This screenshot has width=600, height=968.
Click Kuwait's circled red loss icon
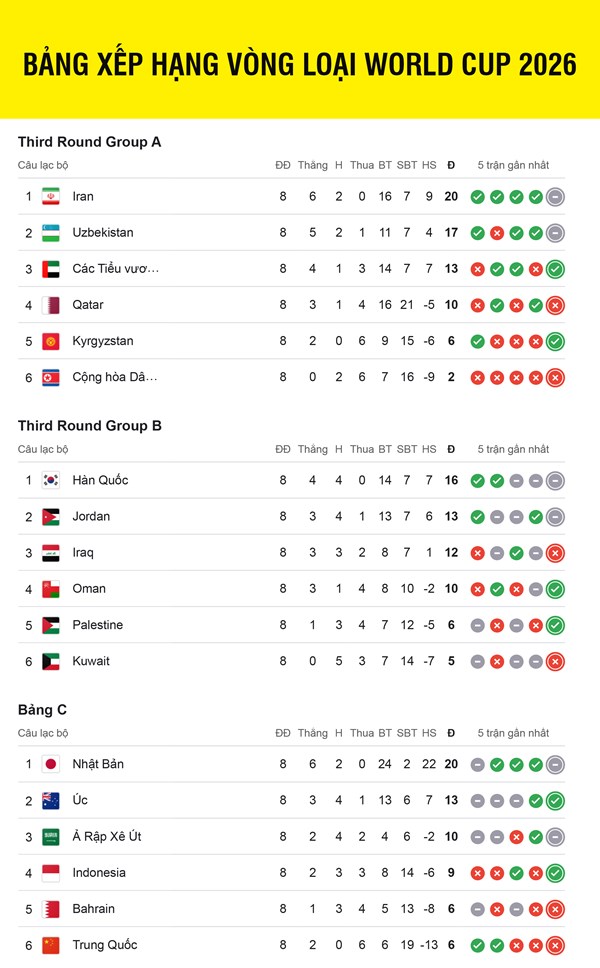(556, 662)
